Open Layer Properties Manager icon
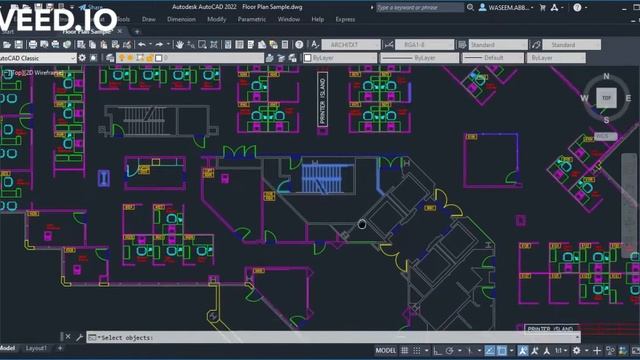This screenshot has height=360, width=640. pyautogui.click(x=110, y=58)
